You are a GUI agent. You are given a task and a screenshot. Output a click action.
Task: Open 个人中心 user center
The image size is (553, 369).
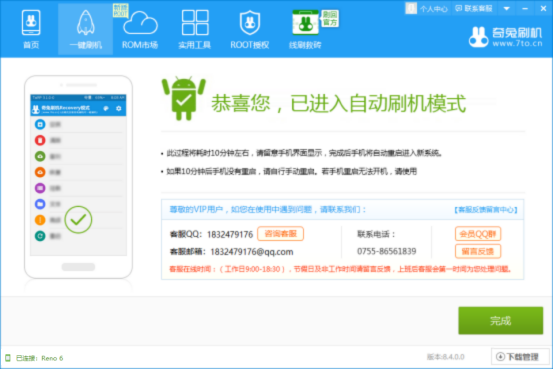(x=427, y=9)
